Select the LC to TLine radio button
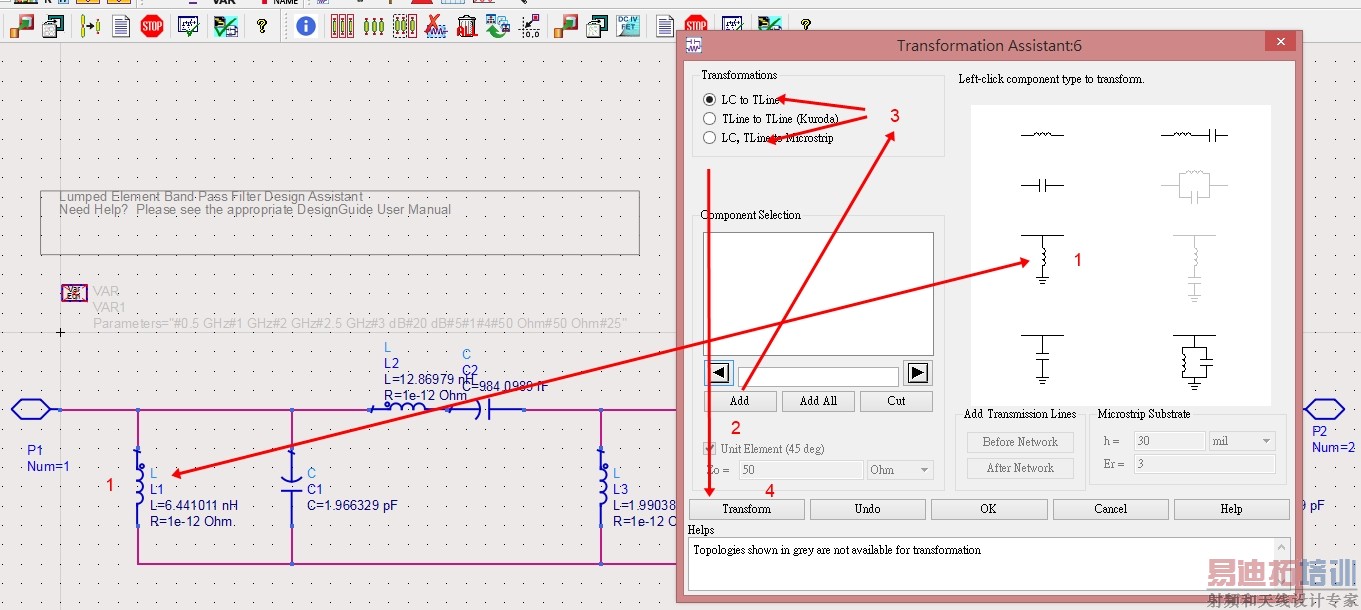Image resolution: width=1361 pixels, height=610 pixels. [710, 100]
